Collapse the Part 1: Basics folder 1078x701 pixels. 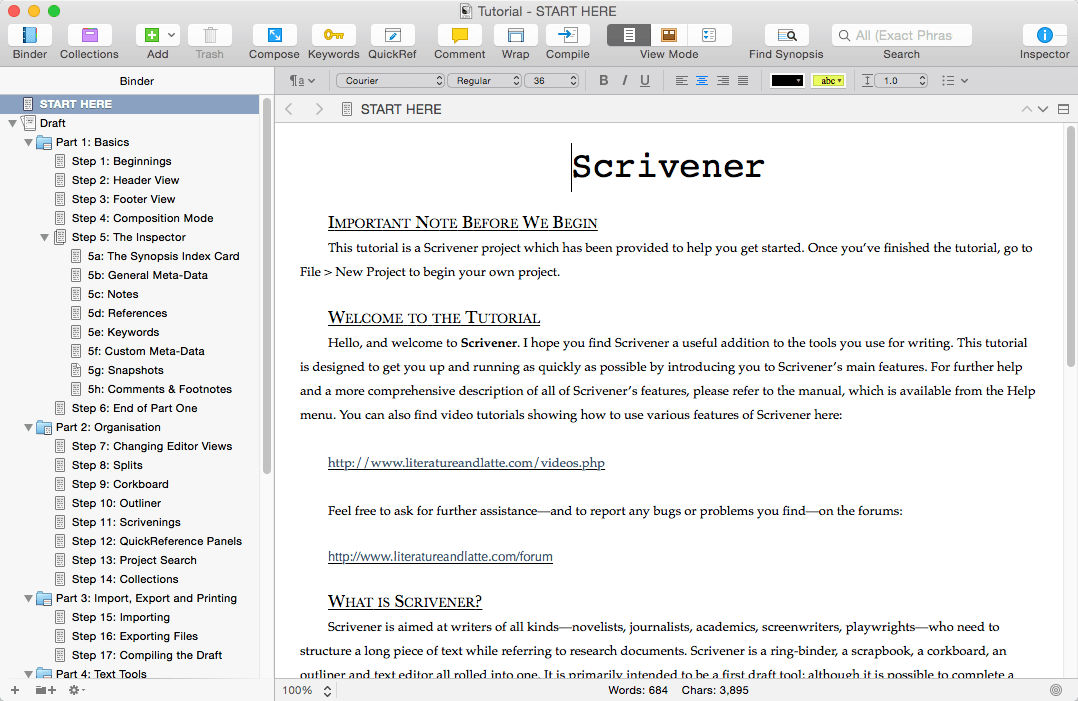[28, 143]
